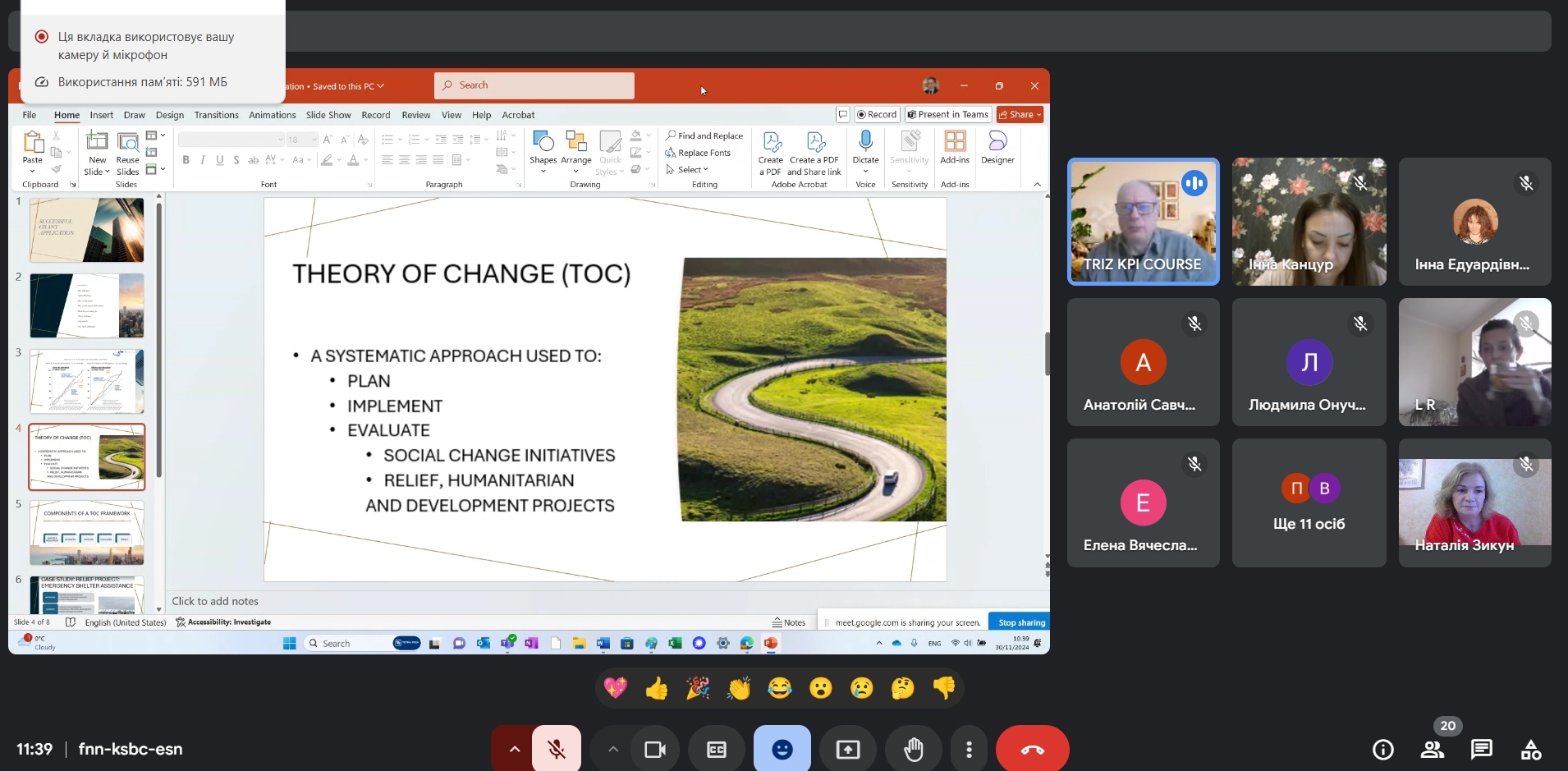The image size is (1568, 771).
Task: Send clapping hands reaction
Action: click(x=739, y=687)
